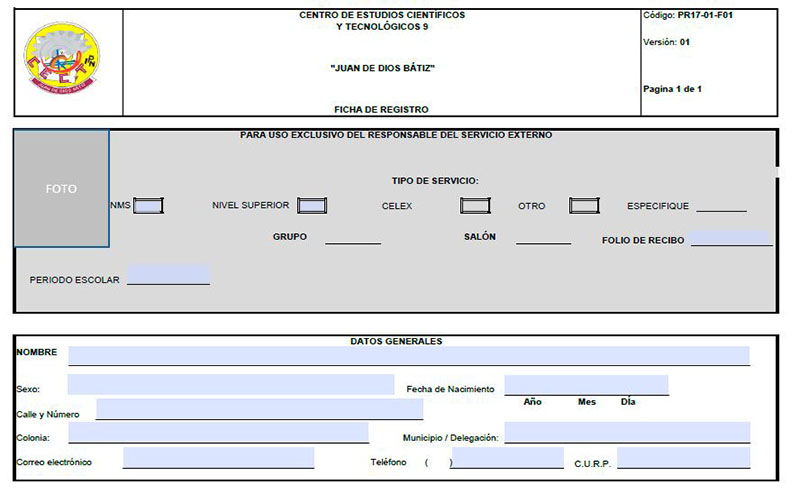The width and height of the screenshot is (800, 494).
Task: Click the C.U.R.P. input field
Action: [684, 458]
